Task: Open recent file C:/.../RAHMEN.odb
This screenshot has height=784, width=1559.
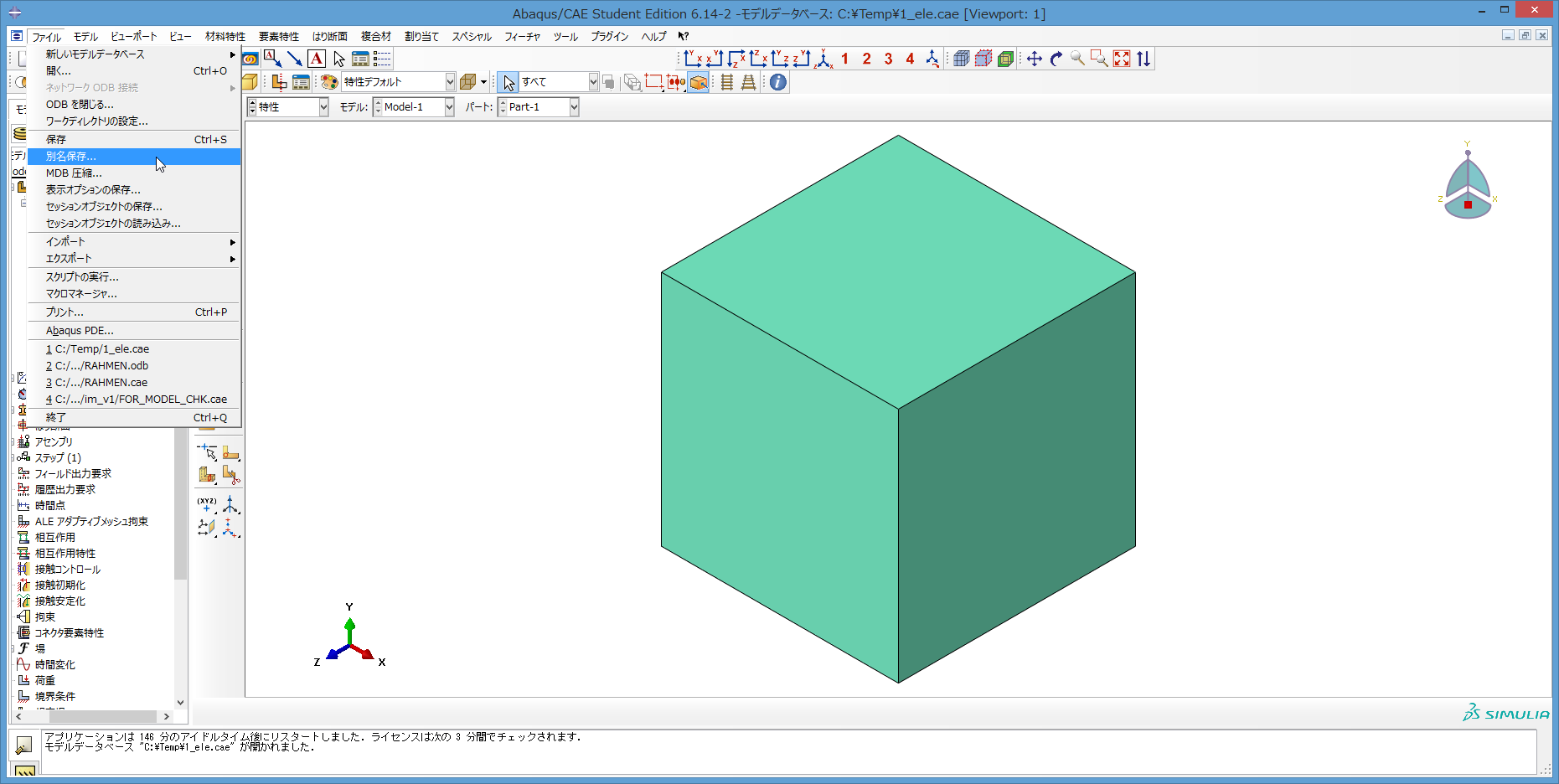Action: pyautogui.click(x=134, y=366)
